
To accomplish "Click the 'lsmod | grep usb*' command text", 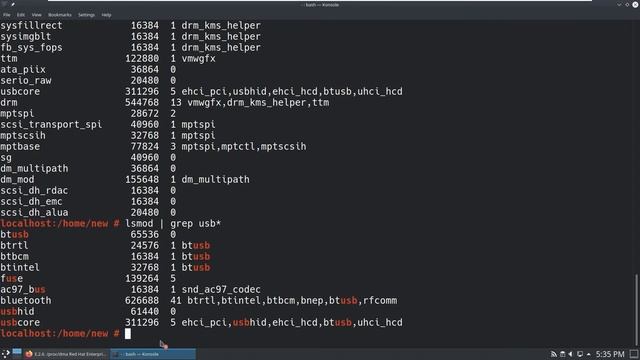I will coord(173,224).
